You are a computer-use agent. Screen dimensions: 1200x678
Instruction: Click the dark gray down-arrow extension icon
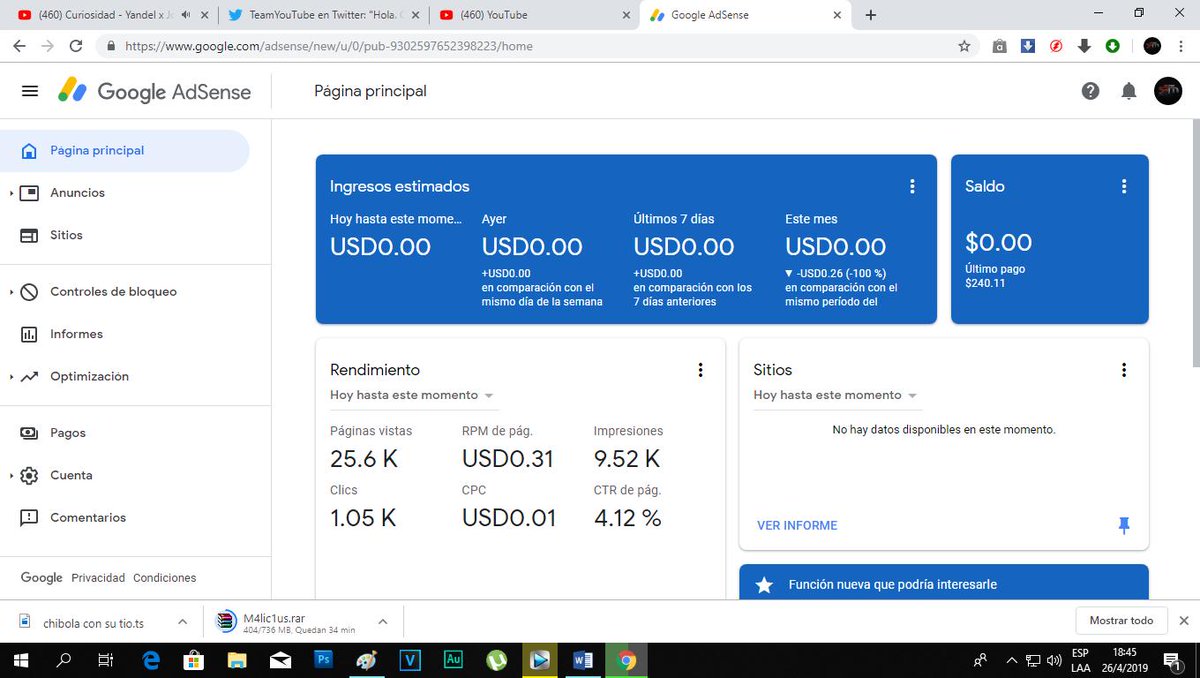1084,46
